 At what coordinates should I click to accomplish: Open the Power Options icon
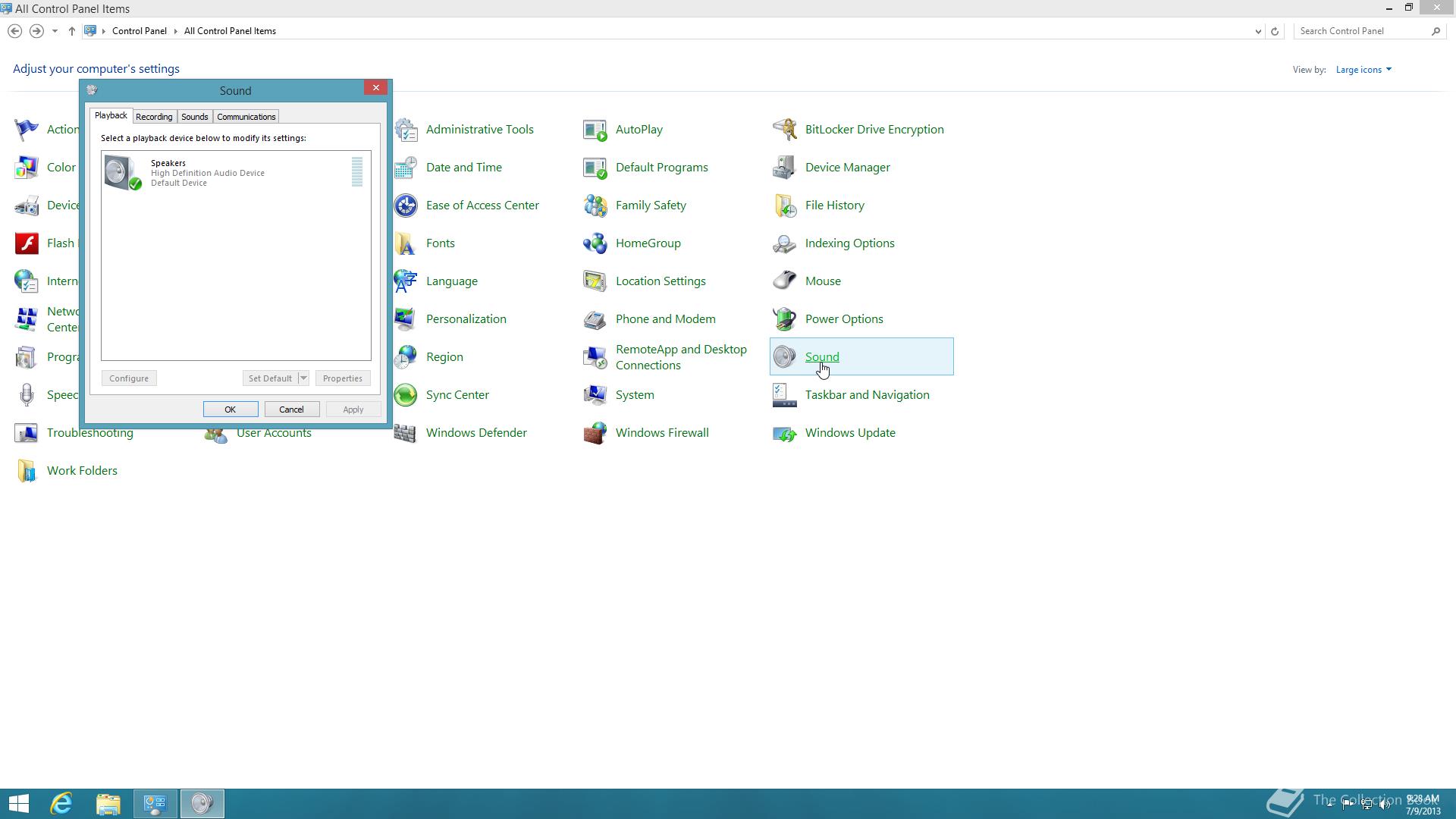[785, 319]
